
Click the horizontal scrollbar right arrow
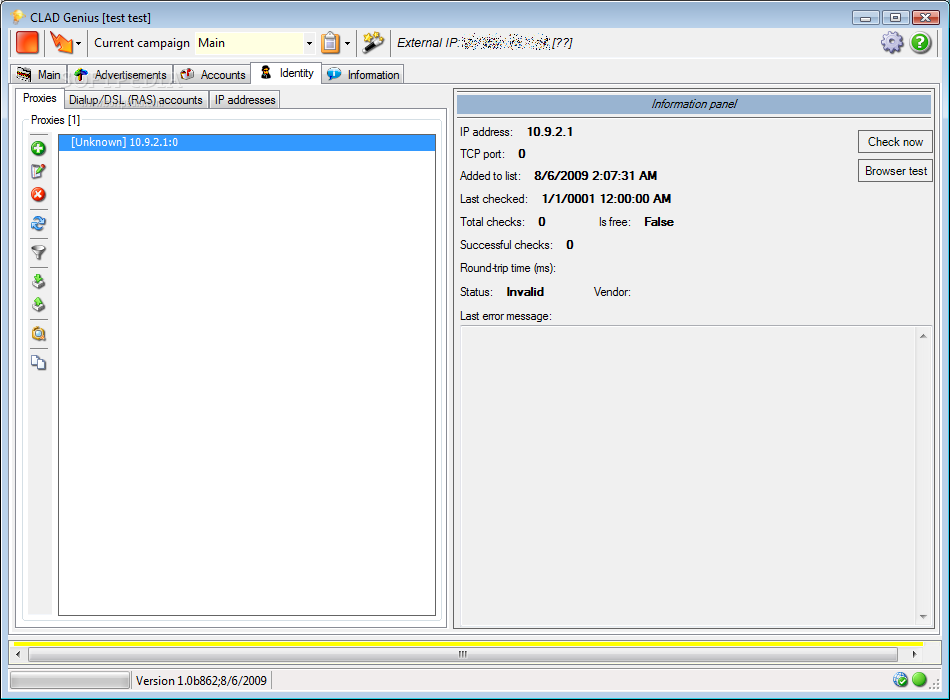pyautogui.click(x=914, y=655)
